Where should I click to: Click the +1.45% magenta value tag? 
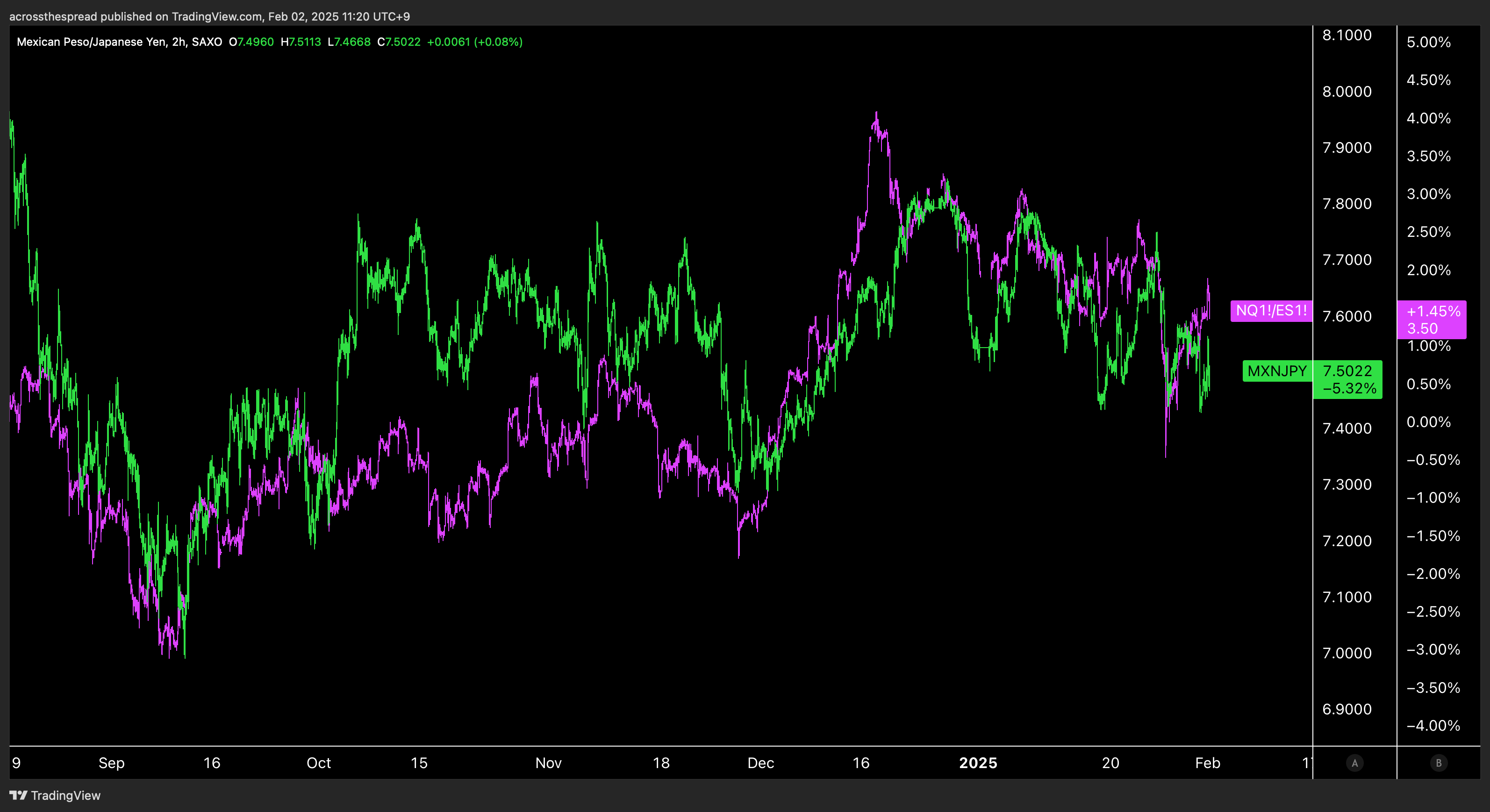1433,311
